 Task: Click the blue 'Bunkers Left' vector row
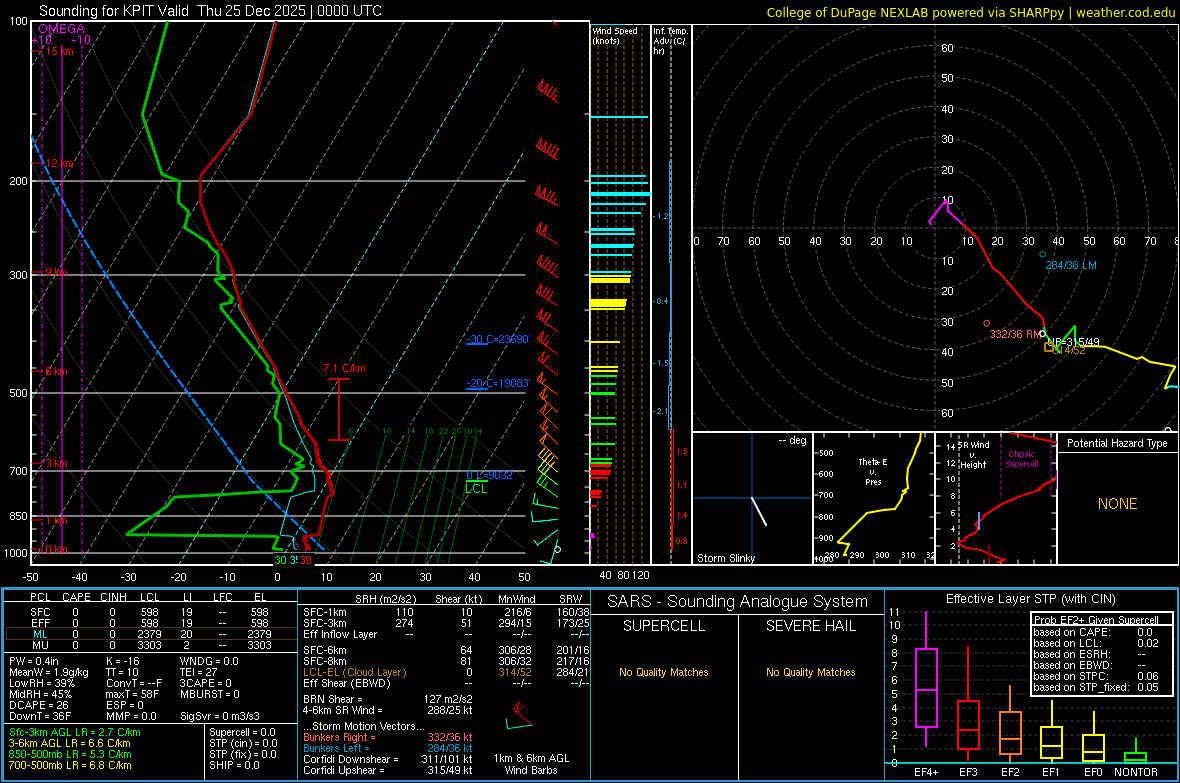point(388,748)
